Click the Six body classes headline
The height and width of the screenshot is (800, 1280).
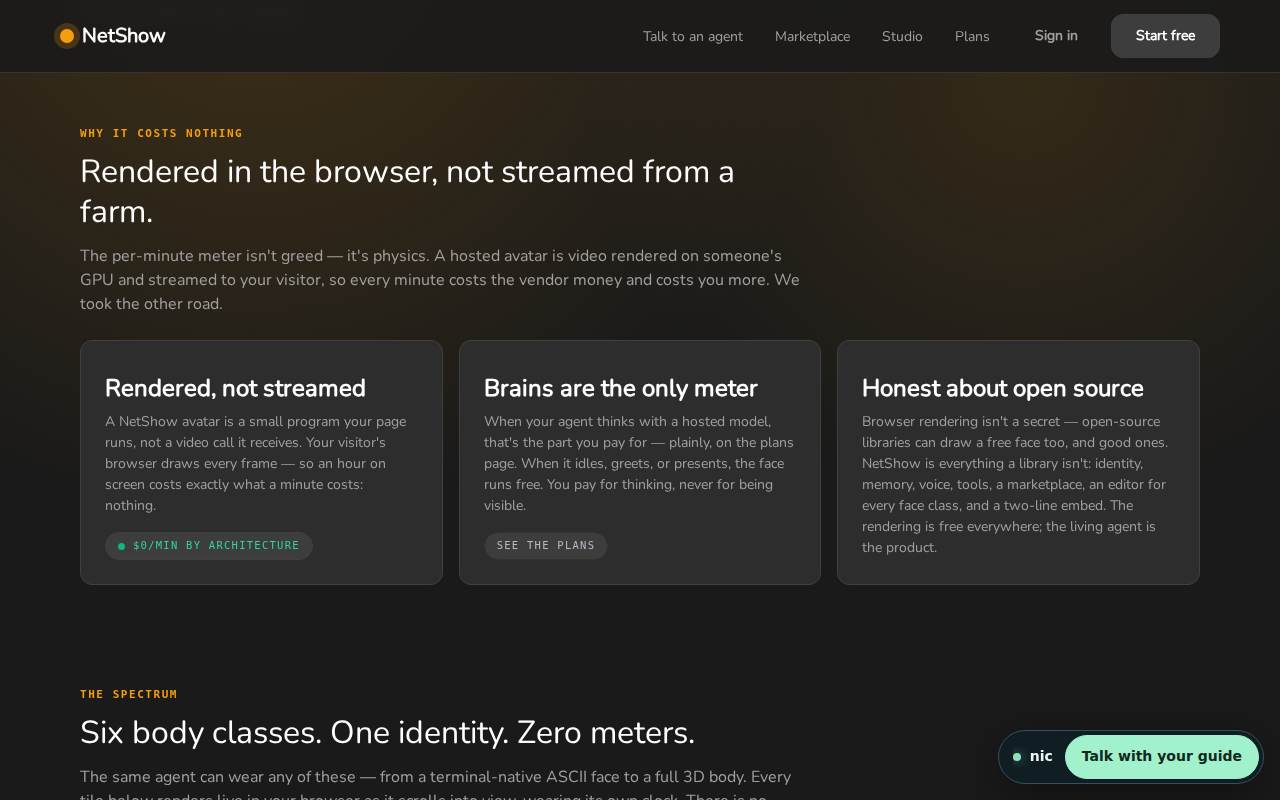[387, 732]
